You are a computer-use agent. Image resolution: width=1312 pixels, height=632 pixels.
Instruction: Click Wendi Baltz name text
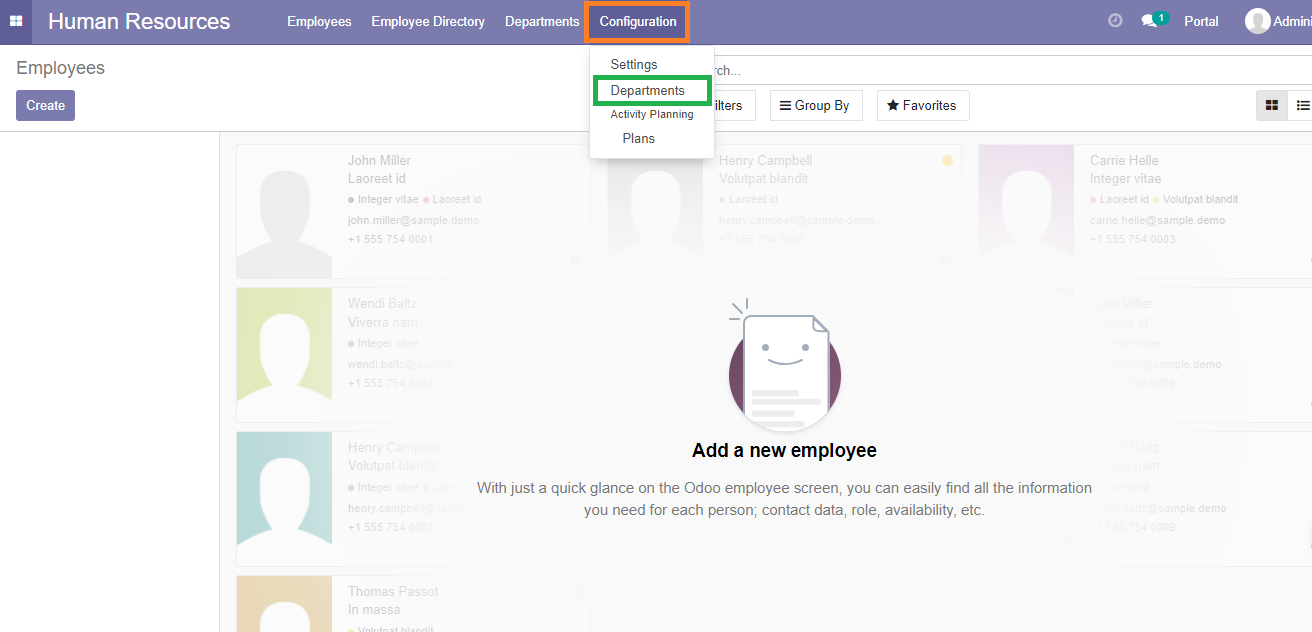pyautogui.click(x=382, y=303)
